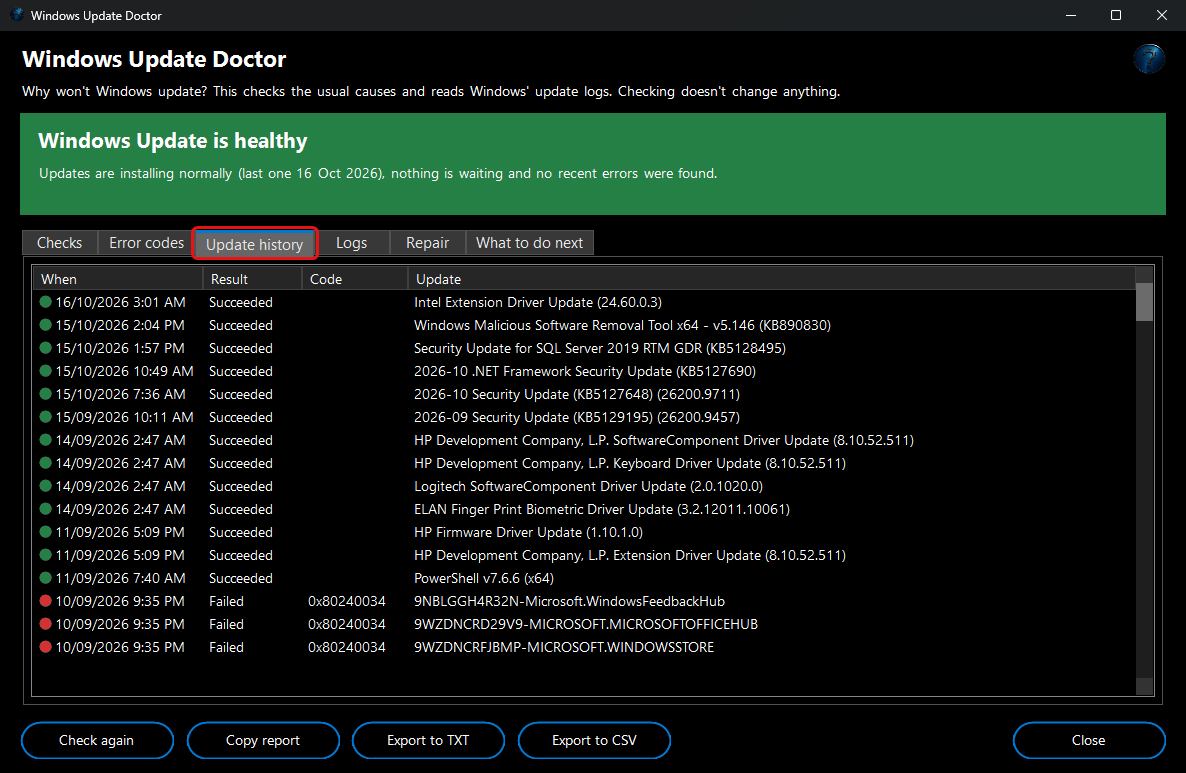
Task: Select Security Update for SQL Server 2019 row
Action: click(x=584, y=348)
